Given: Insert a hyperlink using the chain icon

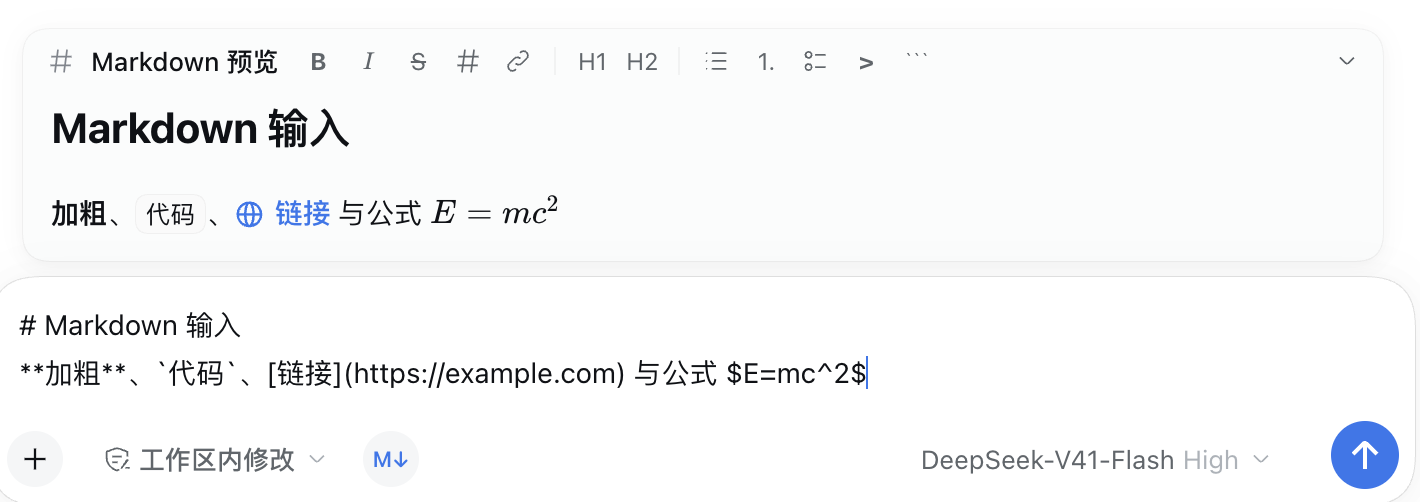Looking at the screenshot, I should click(x=517, y=62).
